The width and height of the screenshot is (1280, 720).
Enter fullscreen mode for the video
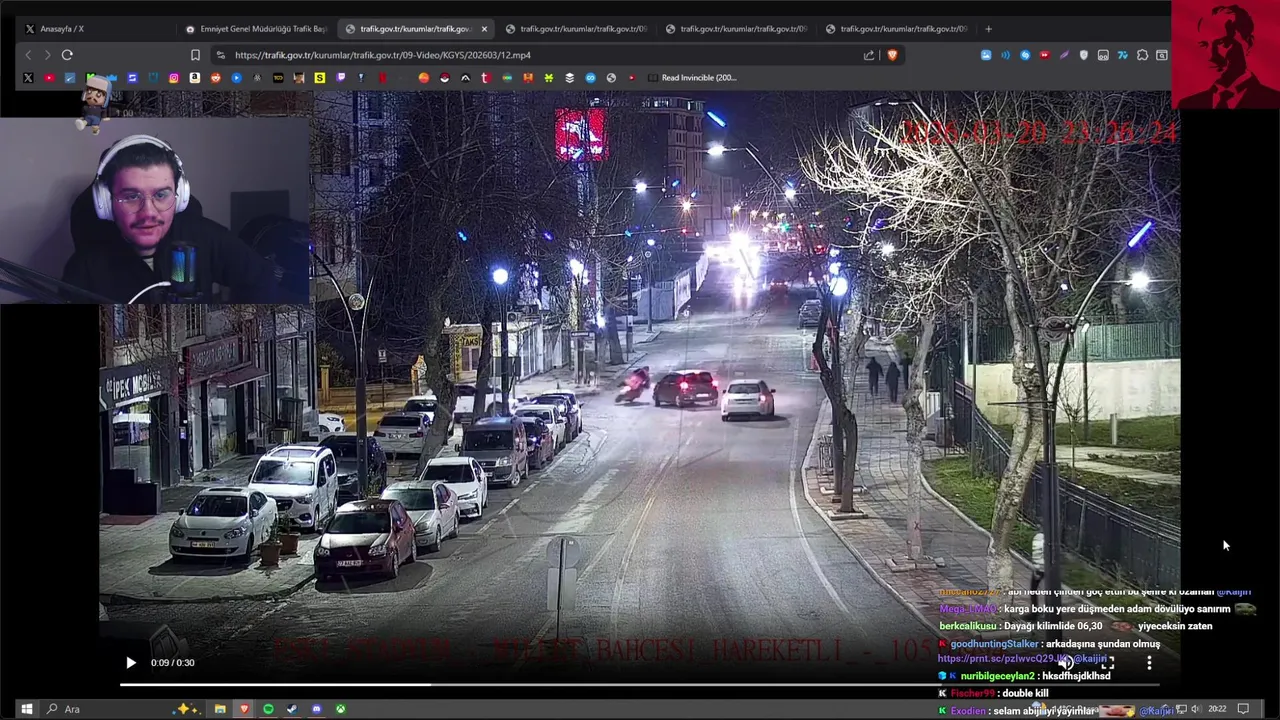click(x=1108, y=662)
